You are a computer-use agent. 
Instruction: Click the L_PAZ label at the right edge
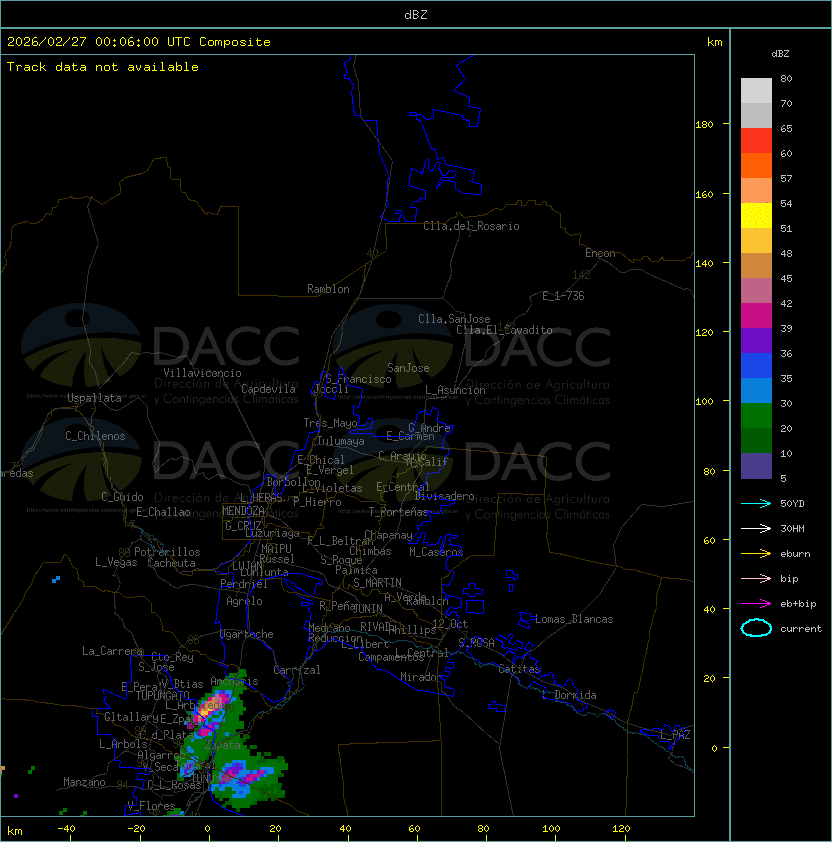point(675,735)
